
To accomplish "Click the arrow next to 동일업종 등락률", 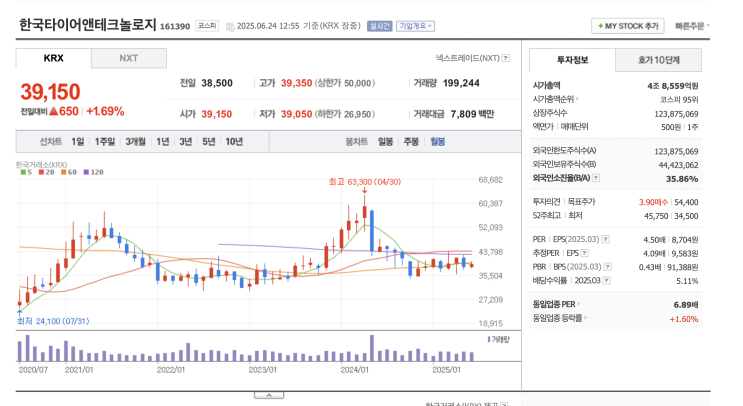I will 585,318.
